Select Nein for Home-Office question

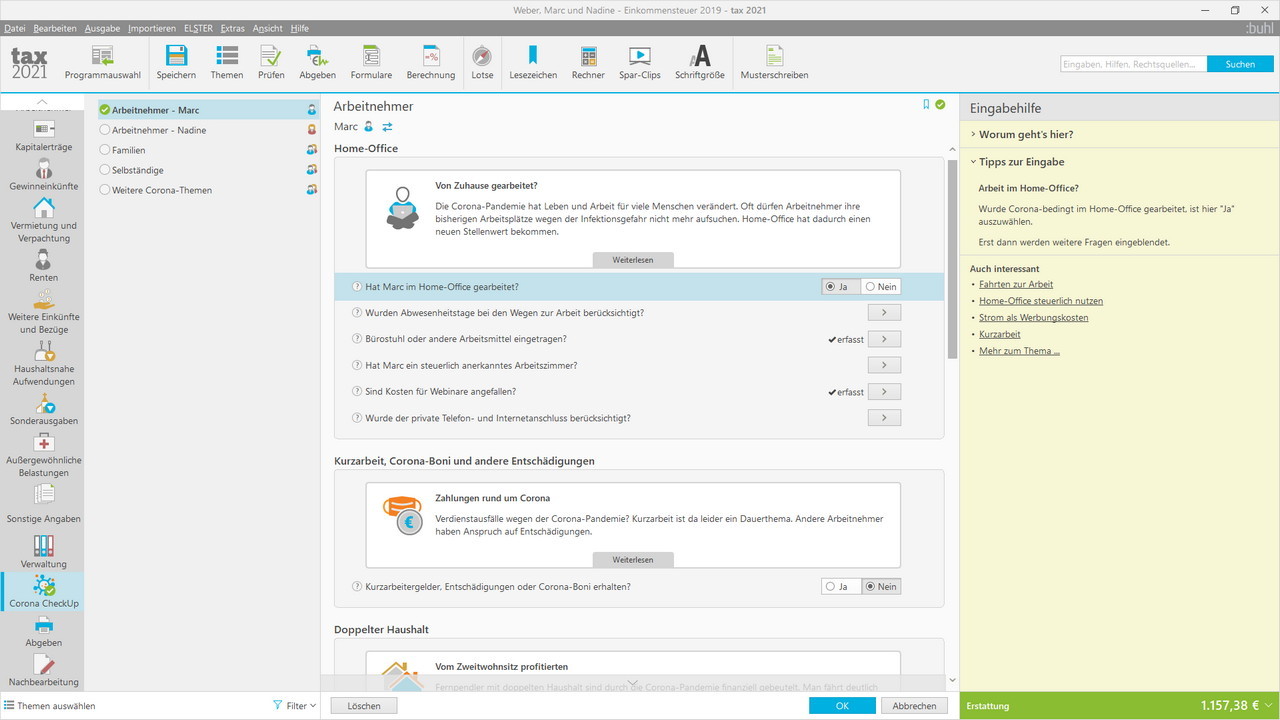881,287
